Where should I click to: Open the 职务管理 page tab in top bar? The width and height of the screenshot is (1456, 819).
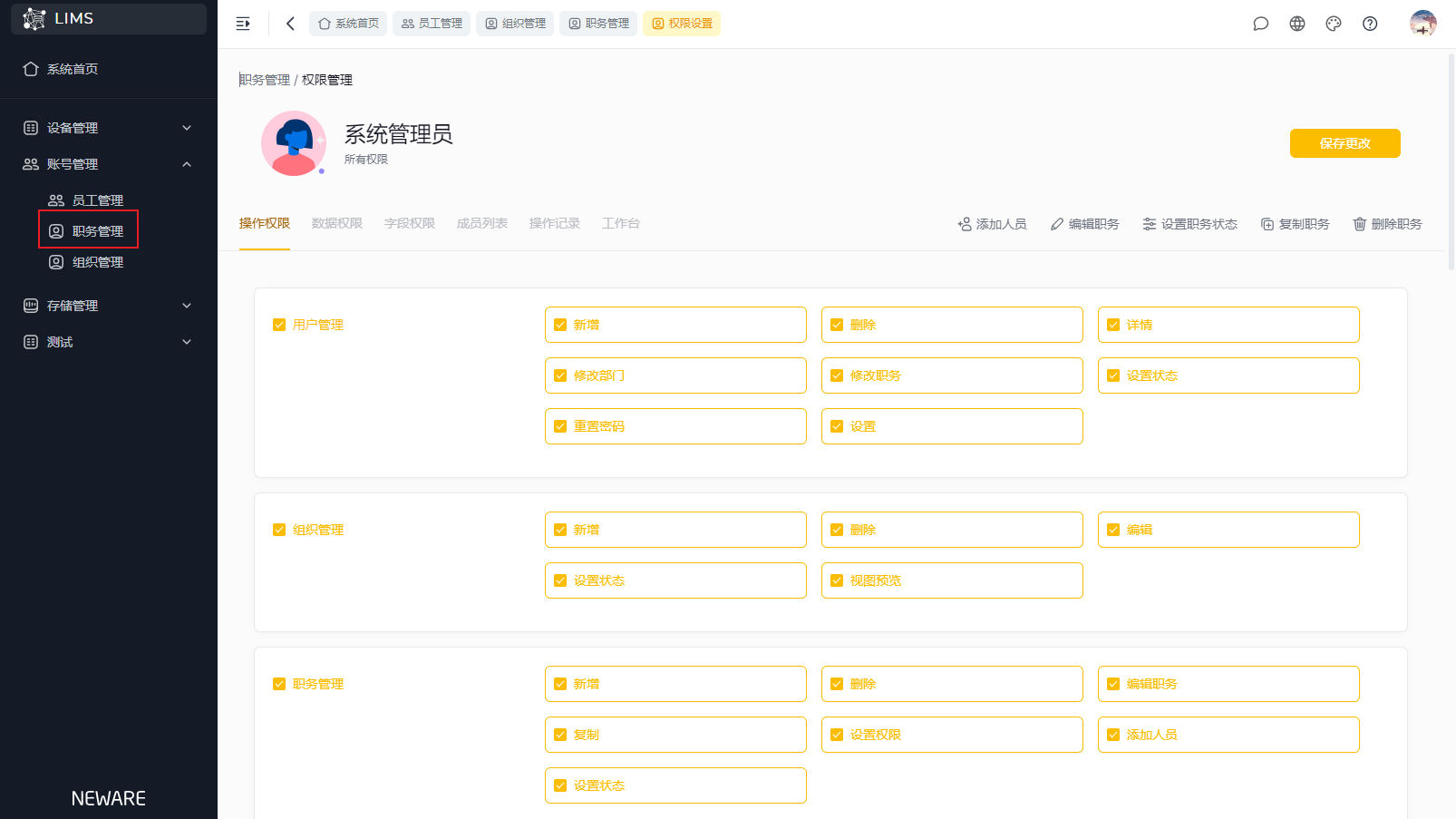pos(598,24)
